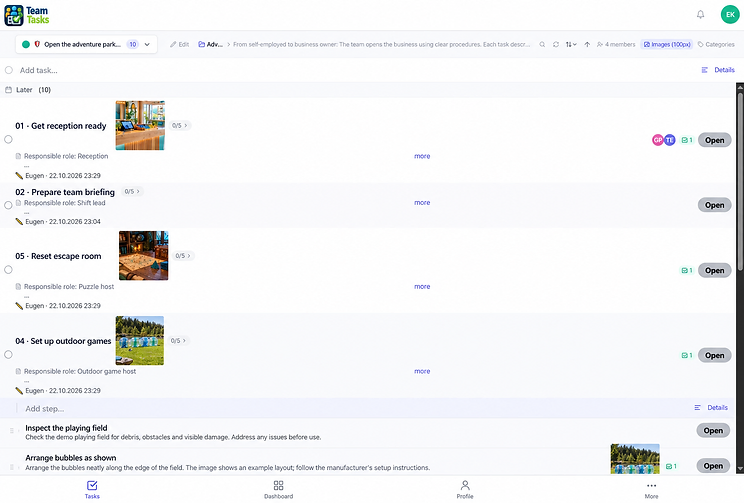744x503 pixels.
Task: Collapse 0/5 steps of Set up outdoor games
Action: pyautogui.click(x=178, y=341)
